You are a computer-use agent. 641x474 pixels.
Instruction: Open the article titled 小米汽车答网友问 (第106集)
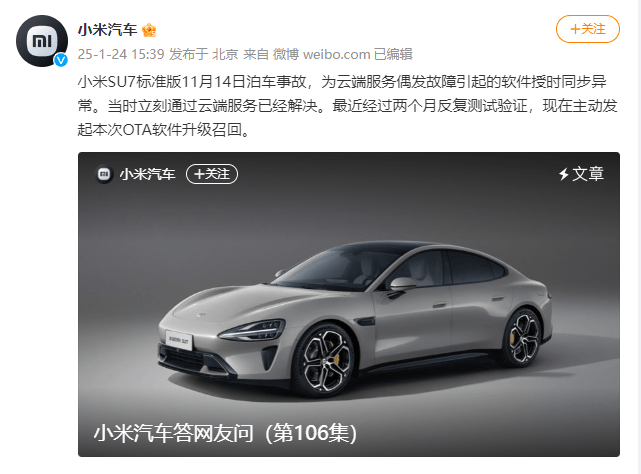(225, 433)
